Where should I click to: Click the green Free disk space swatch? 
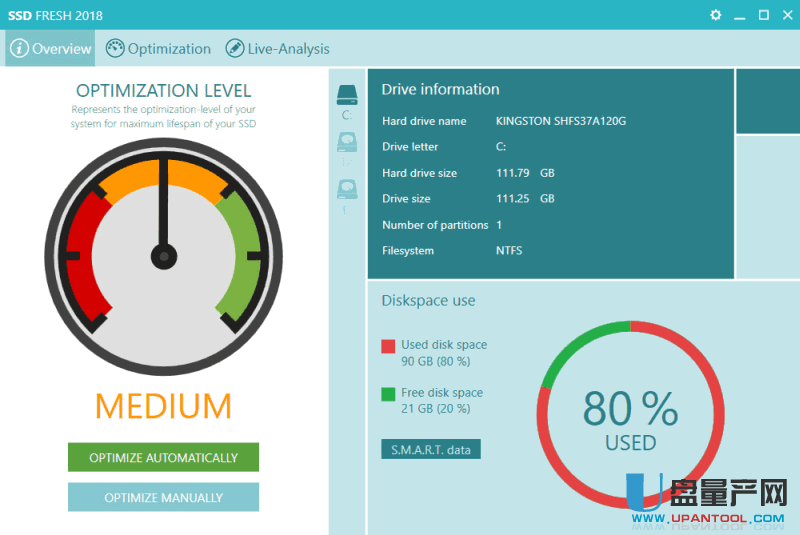[388, 394]
